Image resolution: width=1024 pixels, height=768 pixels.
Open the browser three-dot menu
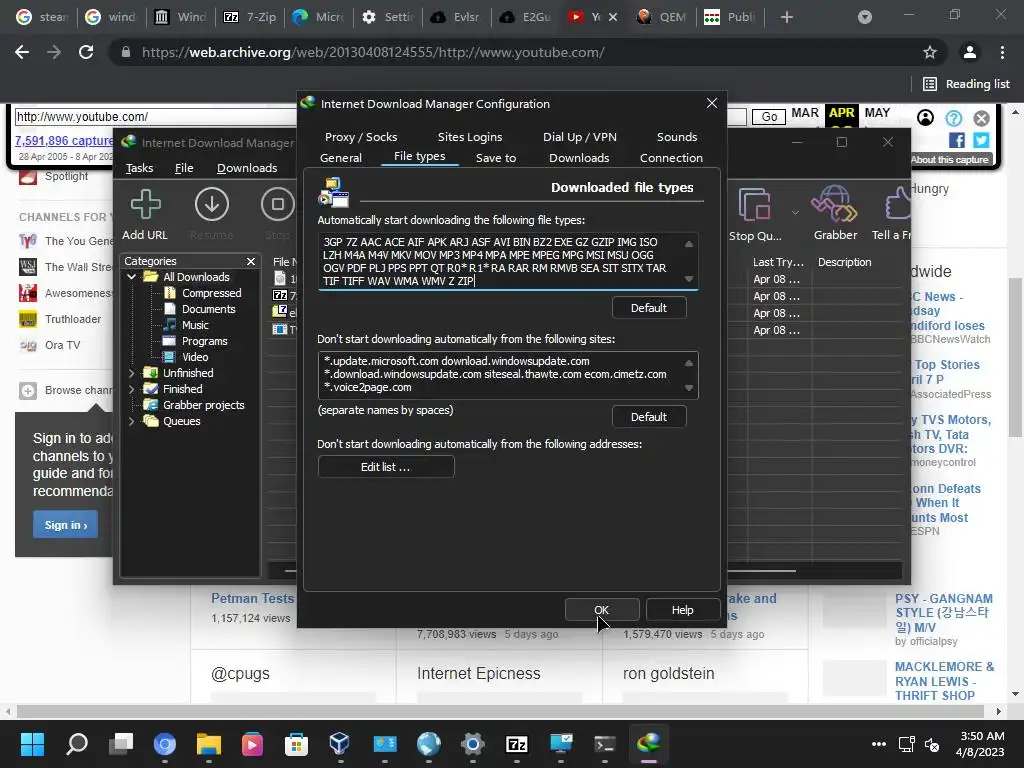tap(1002, 52)
